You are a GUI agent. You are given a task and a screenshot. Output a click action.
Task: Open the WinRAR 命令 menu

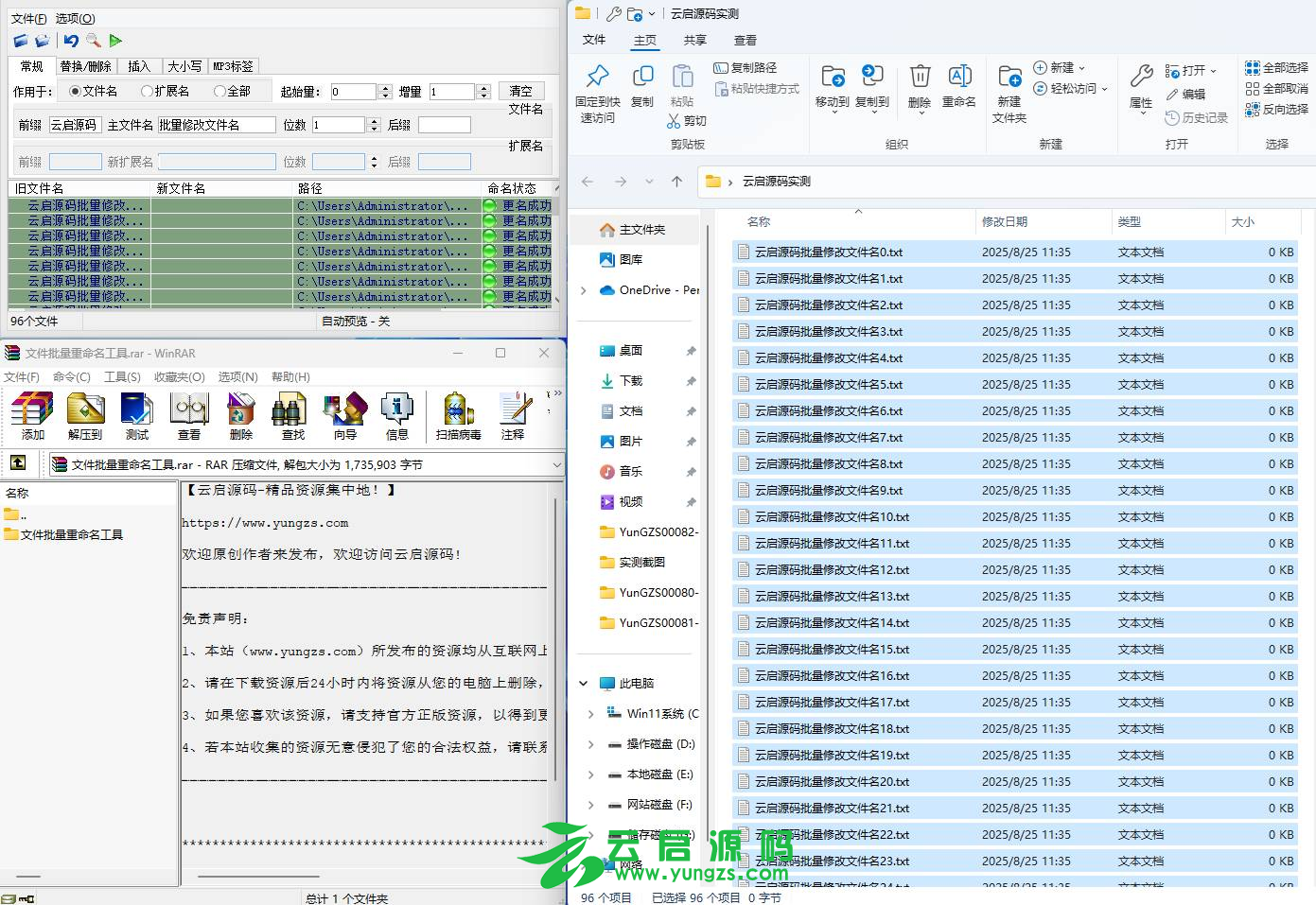click(x=71, y=376)
